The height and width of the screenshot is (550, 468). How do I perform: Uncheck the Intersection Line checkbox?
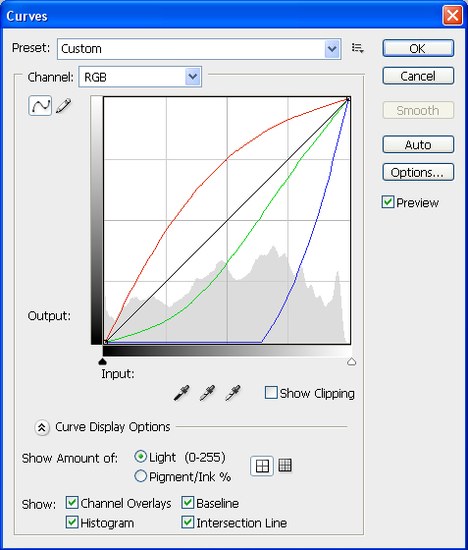(x=188, y=522)
